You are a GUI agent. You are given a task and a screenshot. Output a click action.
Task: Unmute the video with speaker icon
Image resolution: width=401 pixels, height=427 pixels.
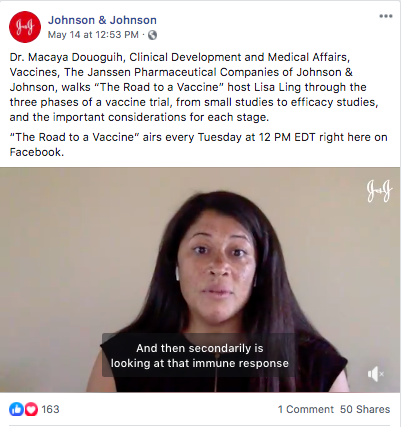[376, 374]
